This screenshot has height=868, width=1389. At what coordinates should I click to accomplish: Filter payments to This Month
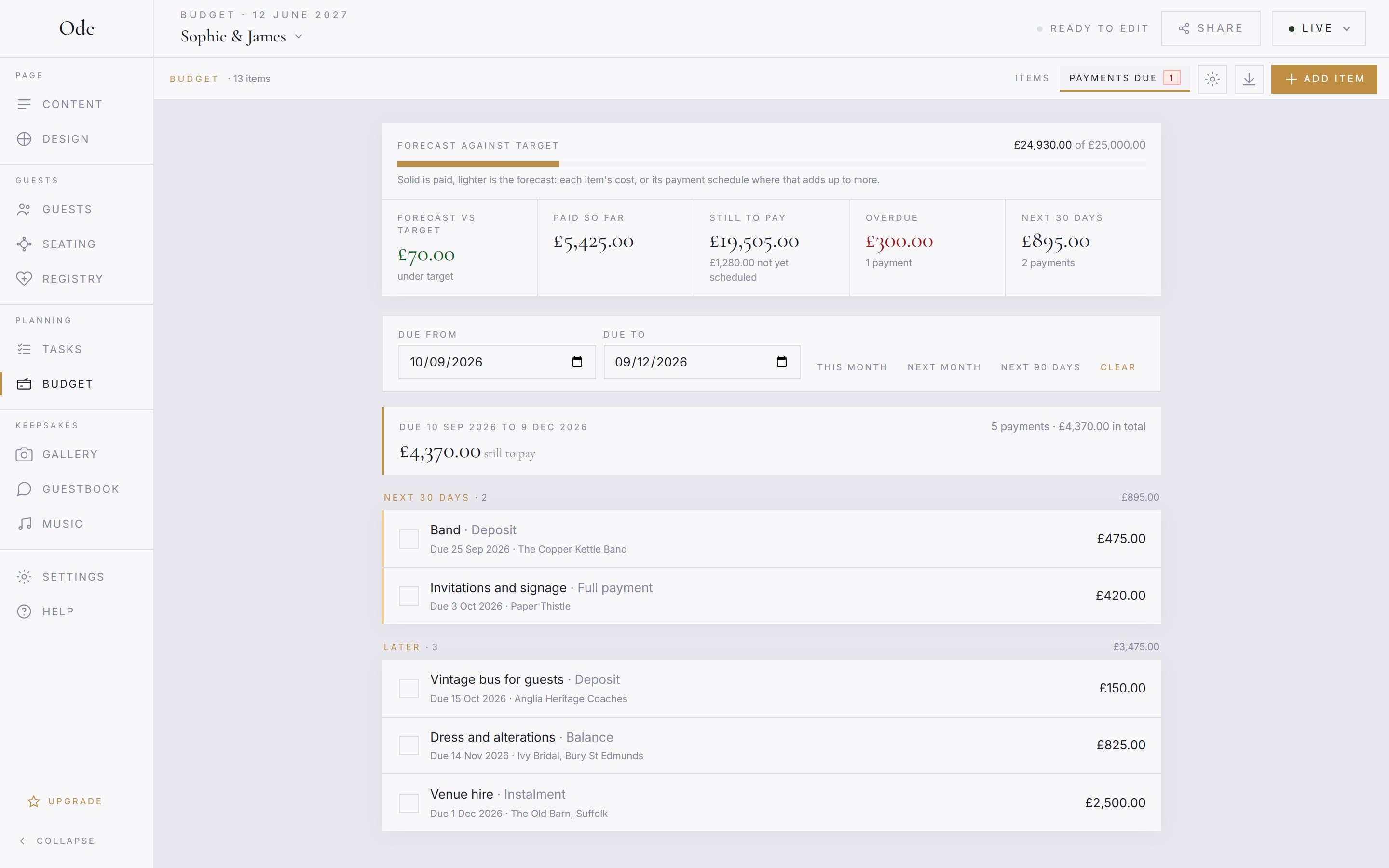(852, 367)
